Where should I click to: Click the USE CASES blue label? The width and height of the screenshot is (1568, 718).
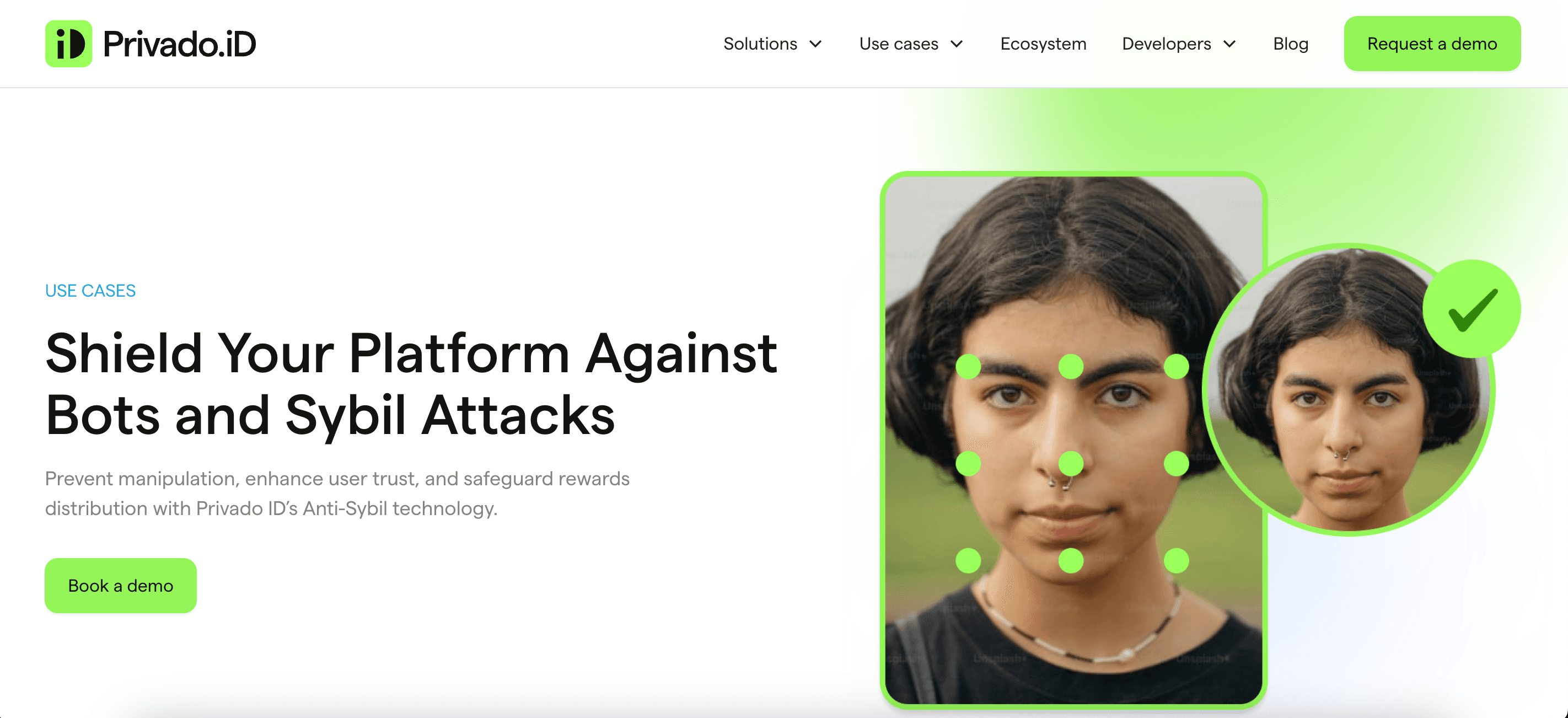(90, 291)
